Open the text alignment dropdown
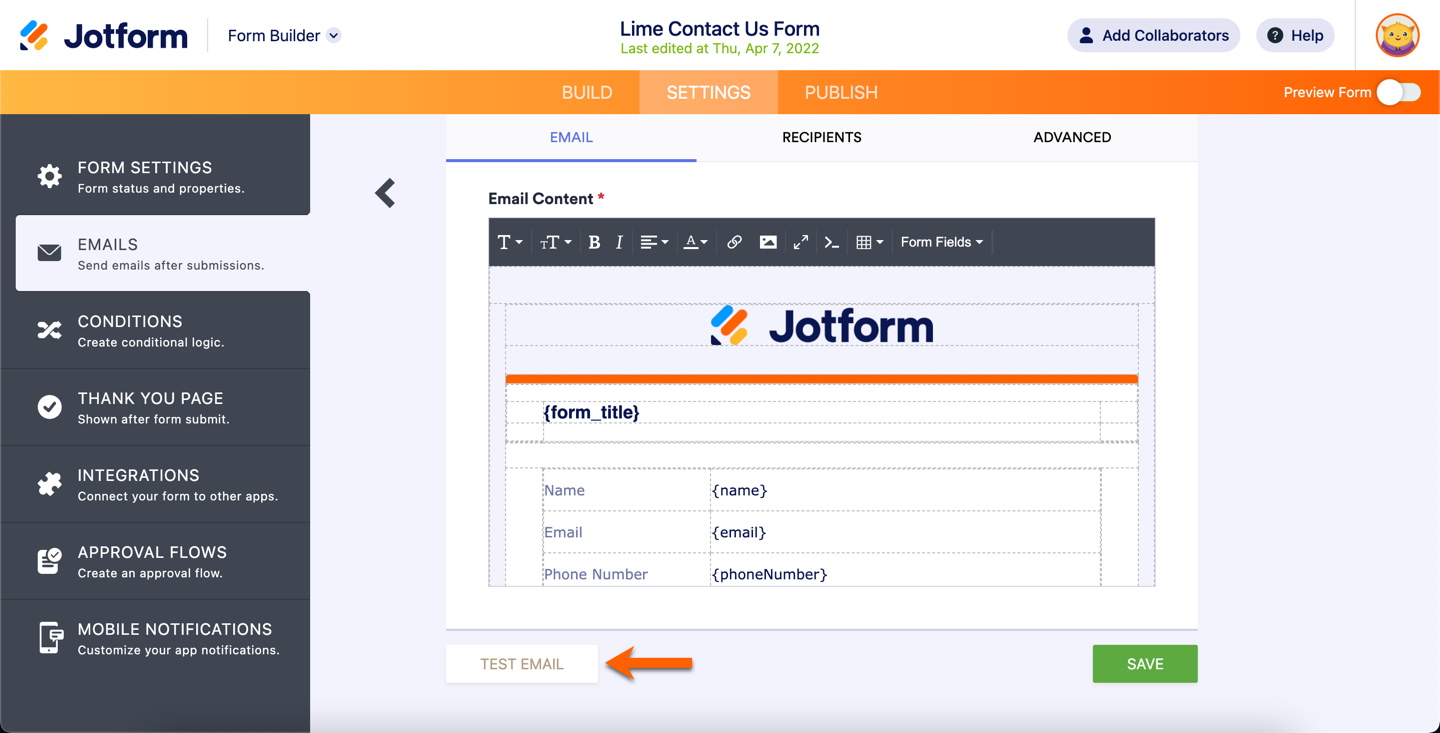Screen dimensions: 1440x733 [x=654, y=242]
